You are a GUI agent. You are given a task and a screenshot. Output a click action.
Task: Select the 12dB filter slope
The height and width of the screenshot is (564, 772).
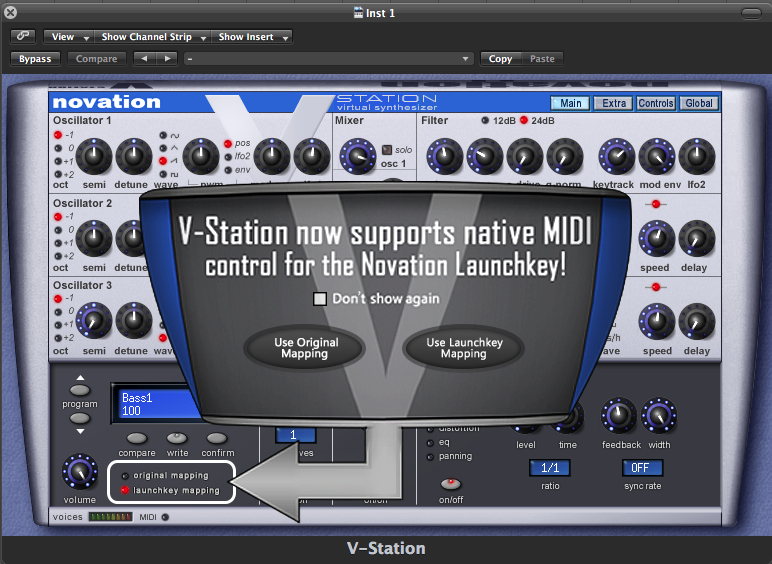pyautogui.click(x=485, y=120)
